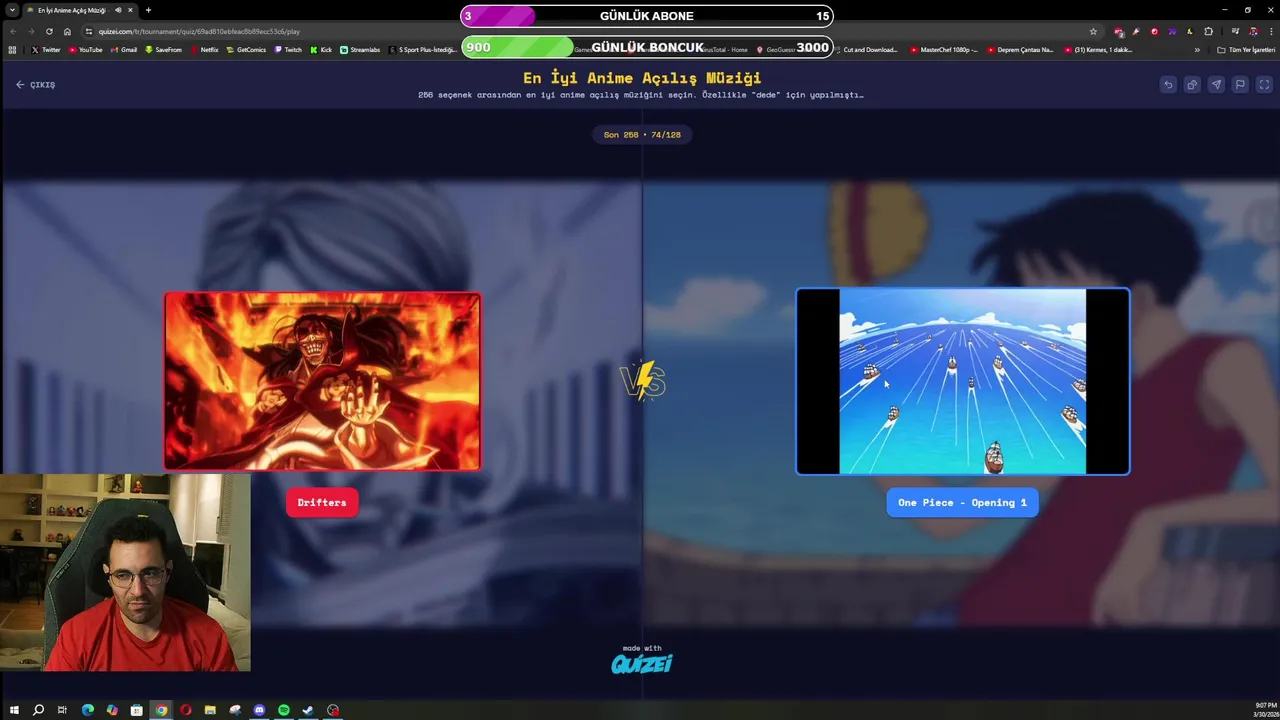1280x720 pixels.
Task: Open MasterChef 1080p bookmark
Action: [944, 49]
